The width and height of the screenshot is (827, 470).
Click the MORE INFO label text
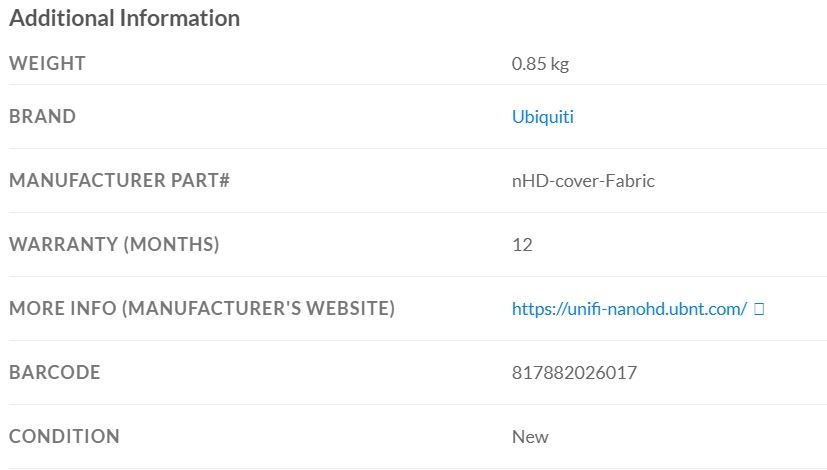tap(61, 309)
